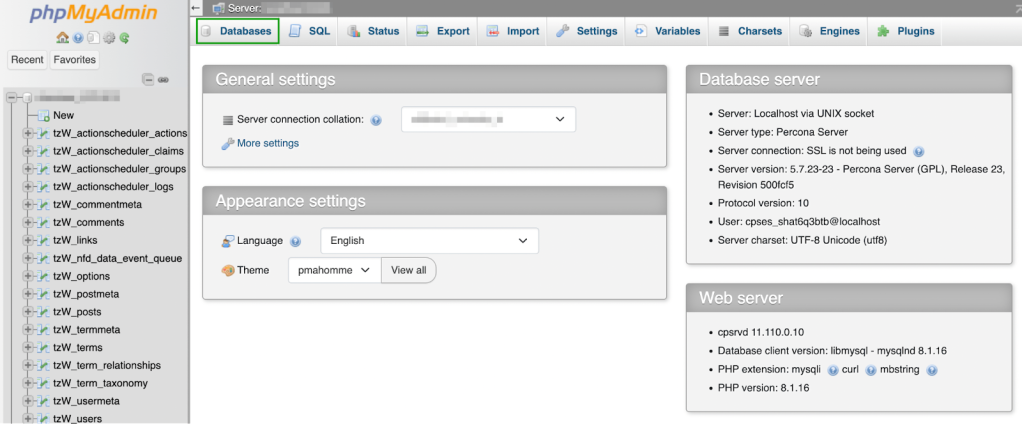Click help icon next to Language label
Screen dimensions: 1022x424
pyautogui.click(x=295, y=242)
